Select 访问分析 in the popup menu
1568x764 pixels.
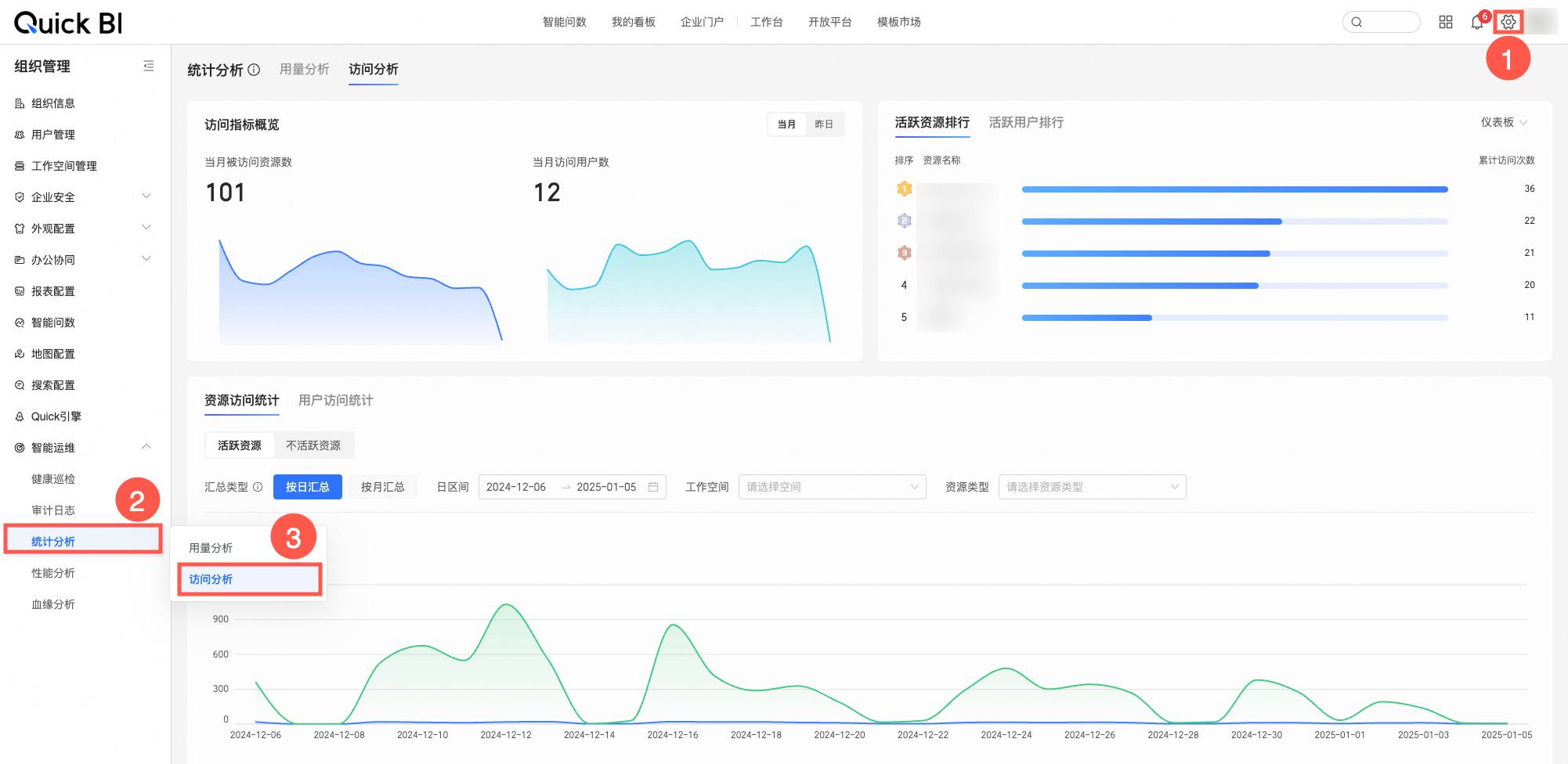tap(249, 579)
